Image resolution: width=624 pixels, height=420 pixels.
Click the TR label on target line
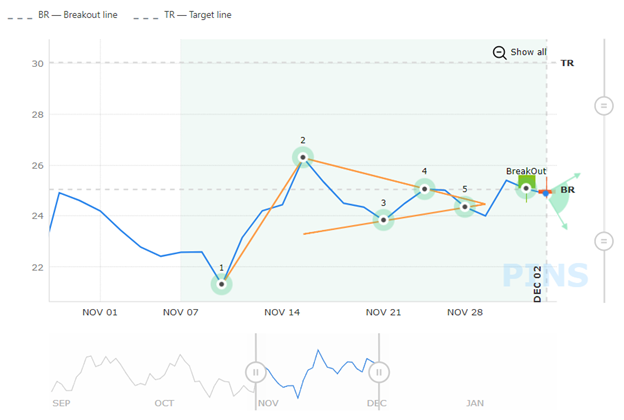[x=567, y=63]
